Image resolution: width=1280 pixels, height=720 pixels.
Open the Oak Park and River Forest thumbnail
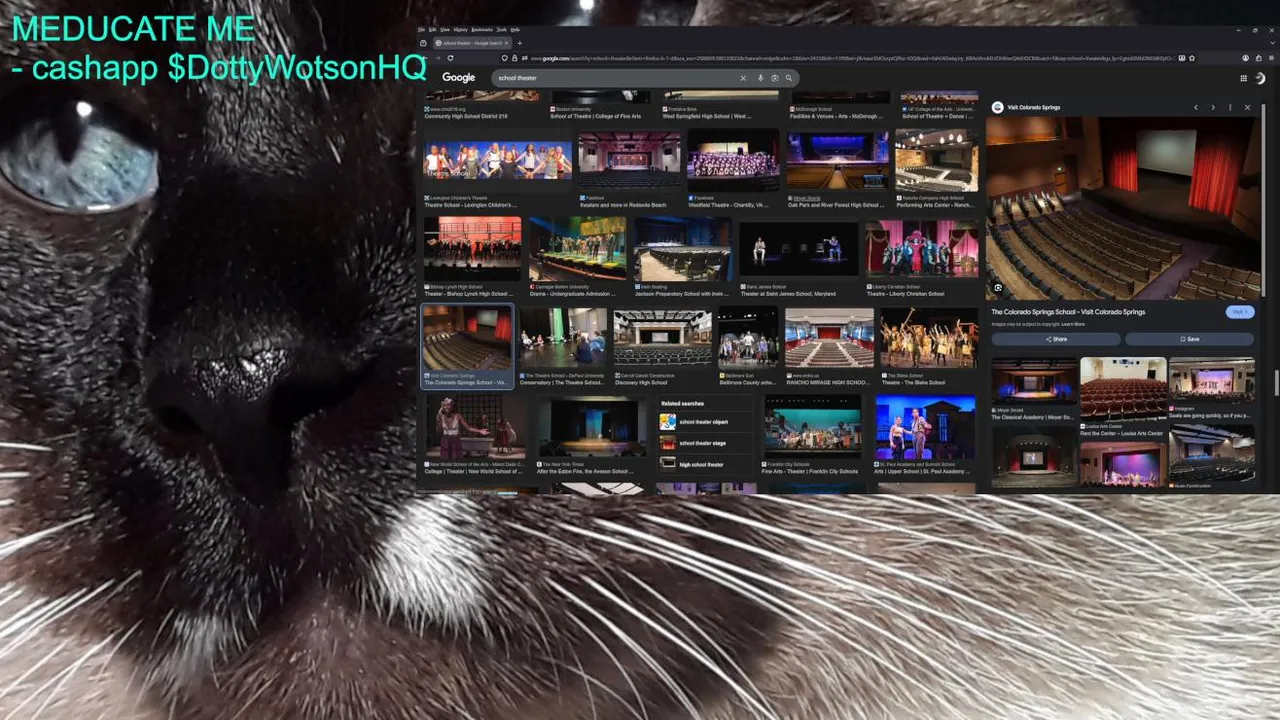[x=837, y=161]
